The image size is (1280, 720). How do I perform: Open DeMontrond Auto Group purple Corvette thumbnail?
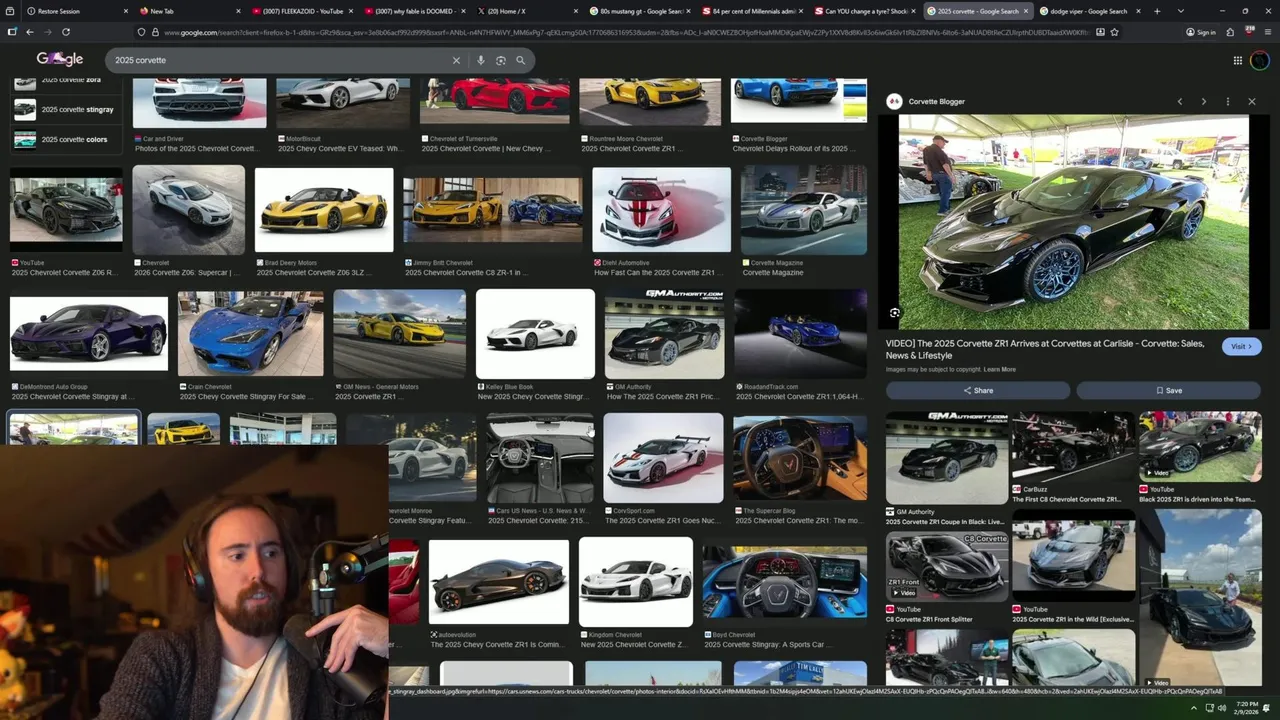(x=89, y=334)
